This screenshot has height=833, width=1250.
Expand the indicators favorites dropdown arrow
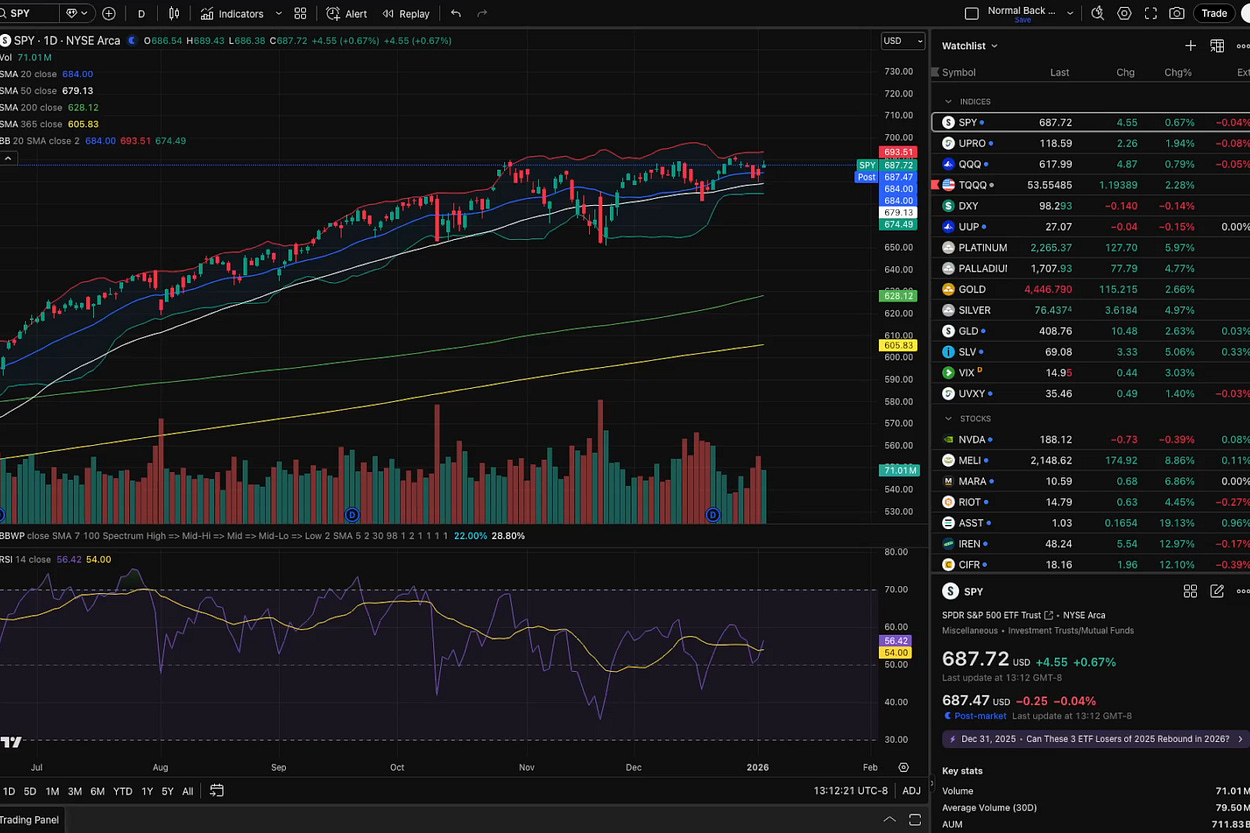click(277, 14)
